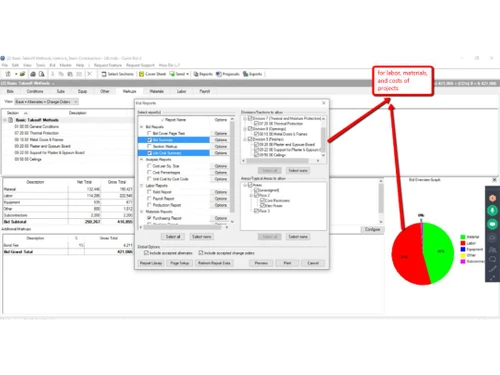This screenshot has width=500, height=375.
Task: Click the camera icon in dark sidebar
Action: pyautogui.click(x=492, y=238)
